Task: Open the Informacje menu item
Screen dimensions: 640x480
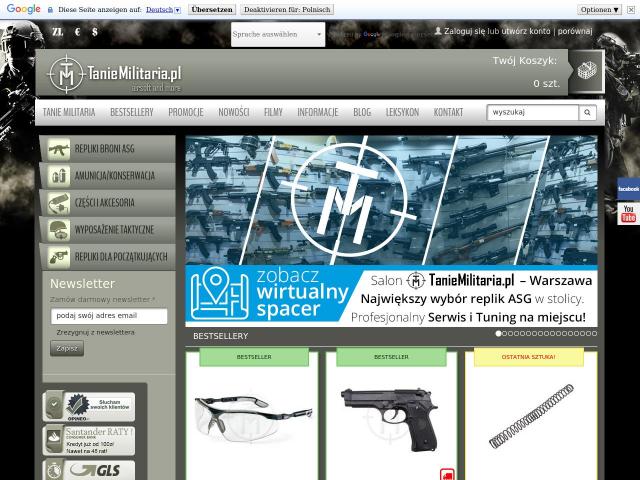Action: (x=318, y=112)
